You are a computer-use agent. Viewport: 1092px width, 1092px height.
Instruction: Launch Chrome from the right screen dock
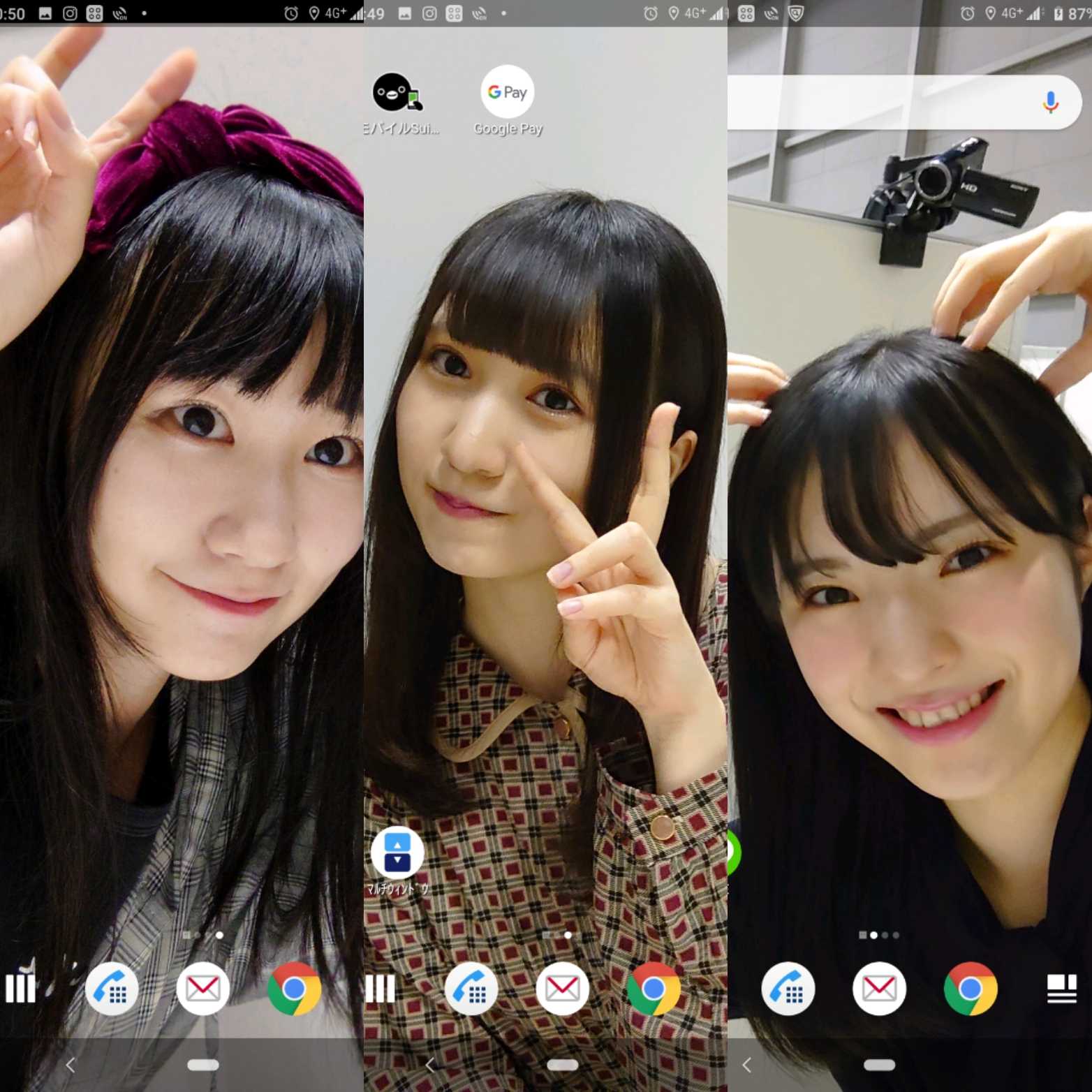point(971,989)
